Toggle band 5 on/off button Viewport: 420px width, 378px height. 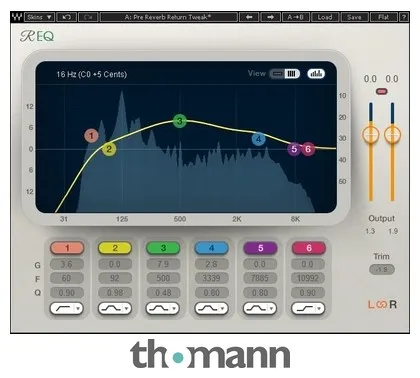click(260, 248)
